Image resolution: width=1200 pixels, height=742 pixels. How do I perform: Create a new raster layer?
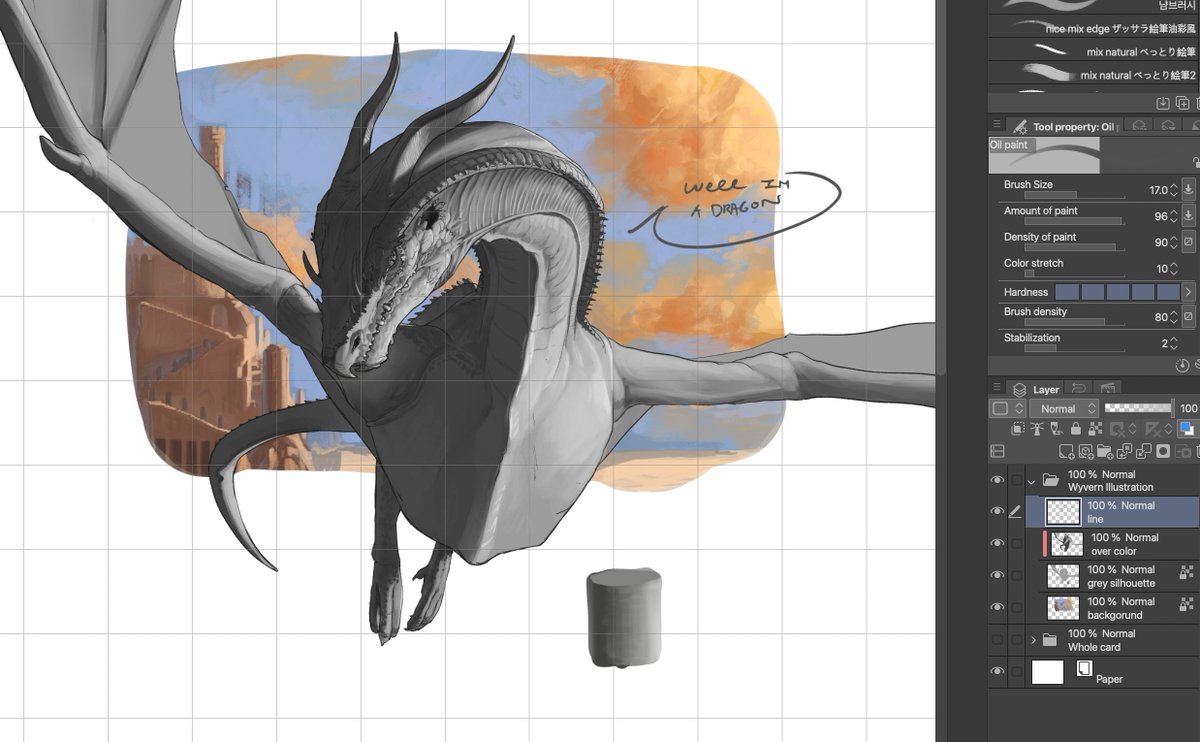pos(1067,452)
